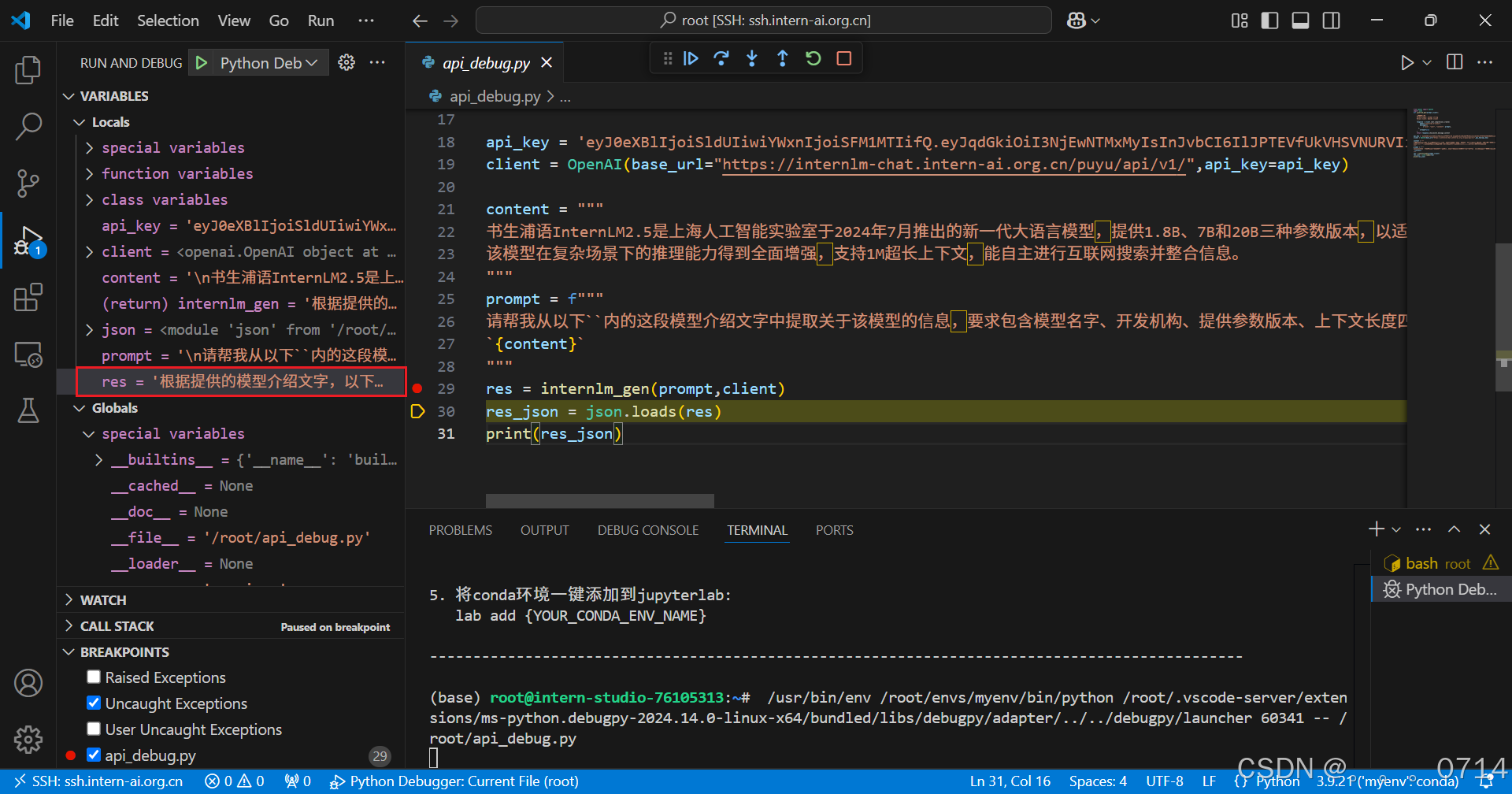The height and width of the screenshot is (794, 1512).
Task: Open the Explorer view in activity bar
Action: coord(28,69)
